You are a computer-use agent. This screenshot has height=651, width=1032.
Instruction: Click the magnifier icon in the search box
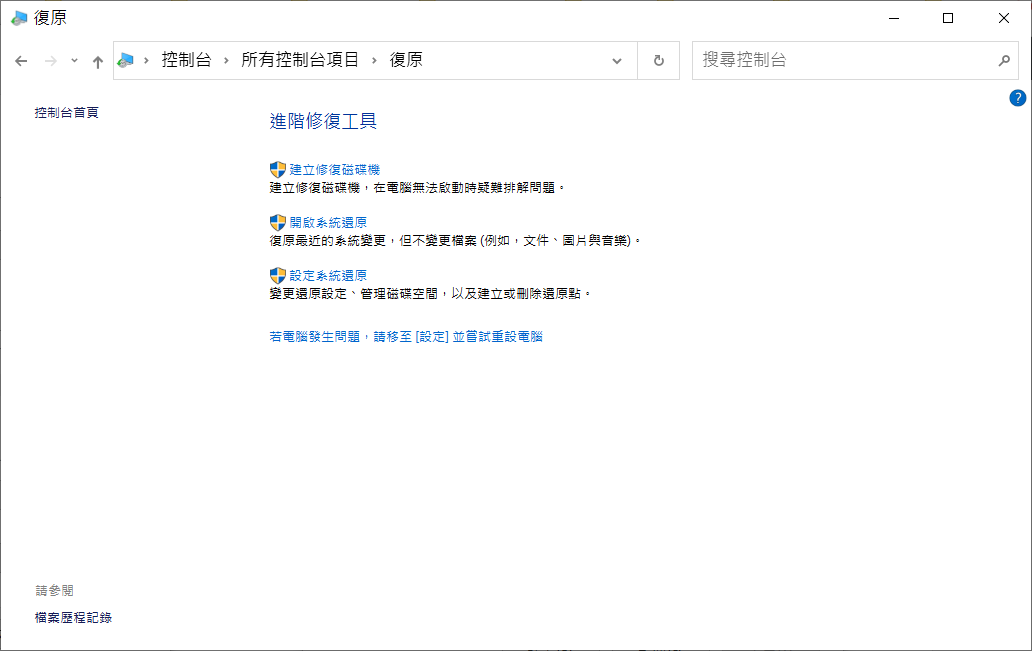tap(1004, 60)
